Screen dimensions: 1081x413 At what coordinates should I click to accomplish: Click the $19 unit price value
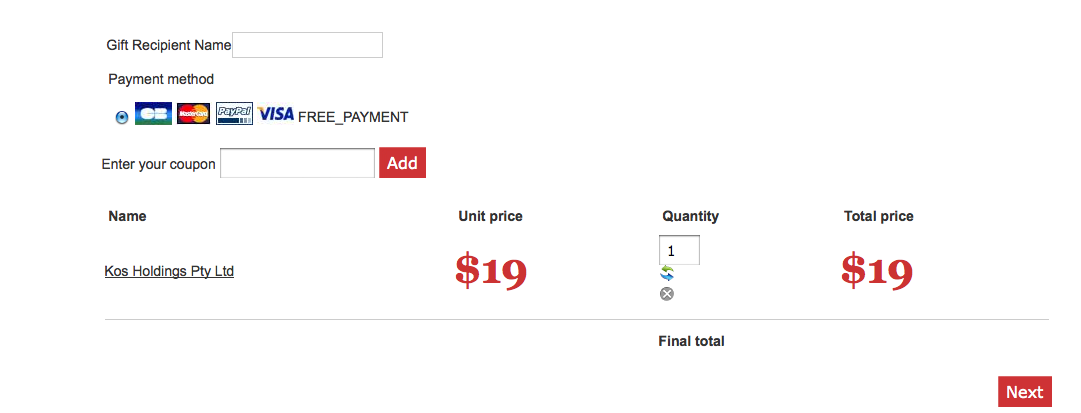click(x=490, y=271)
